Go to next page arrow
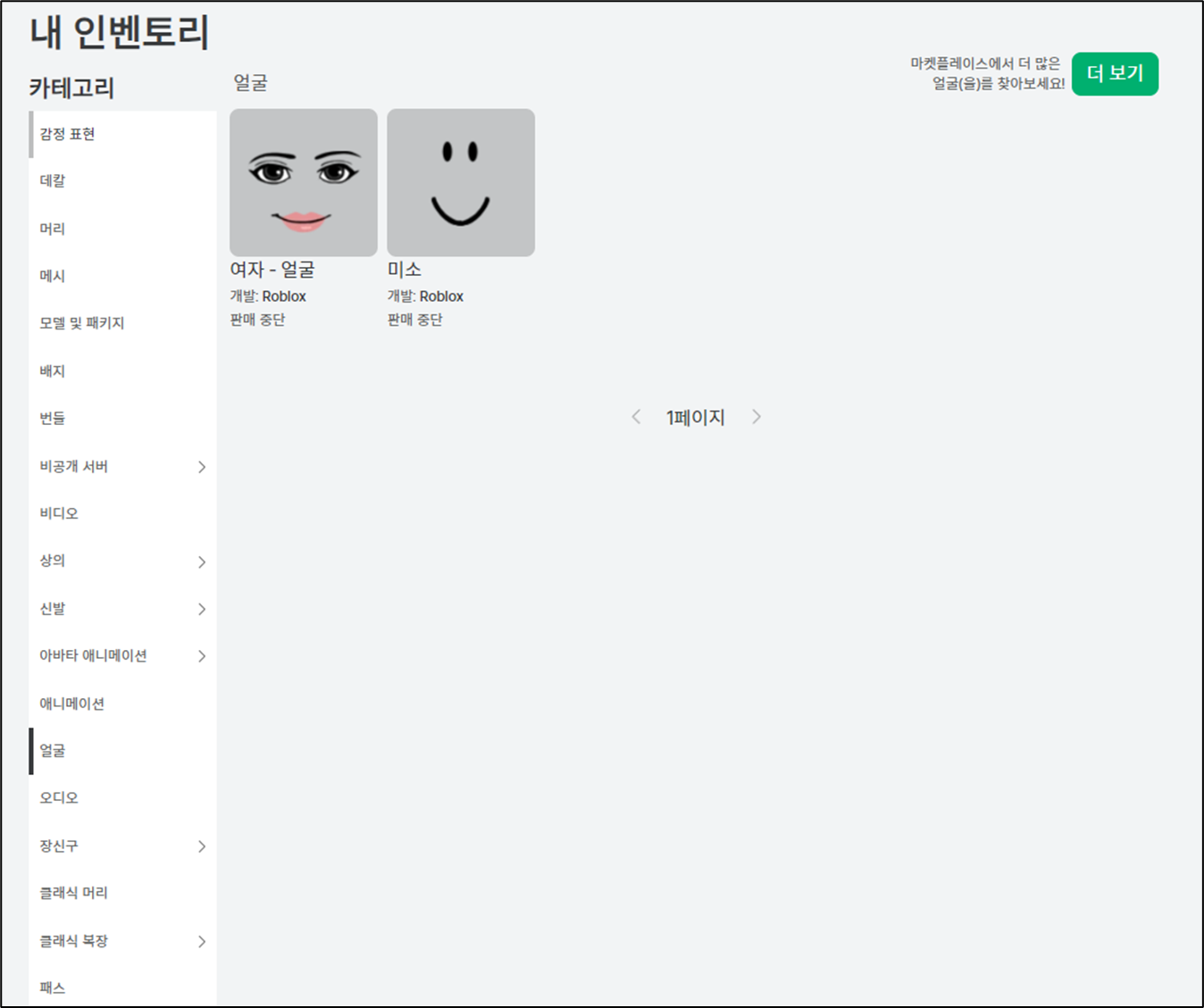This screenshot has height=1008, width=1204. 757,417
